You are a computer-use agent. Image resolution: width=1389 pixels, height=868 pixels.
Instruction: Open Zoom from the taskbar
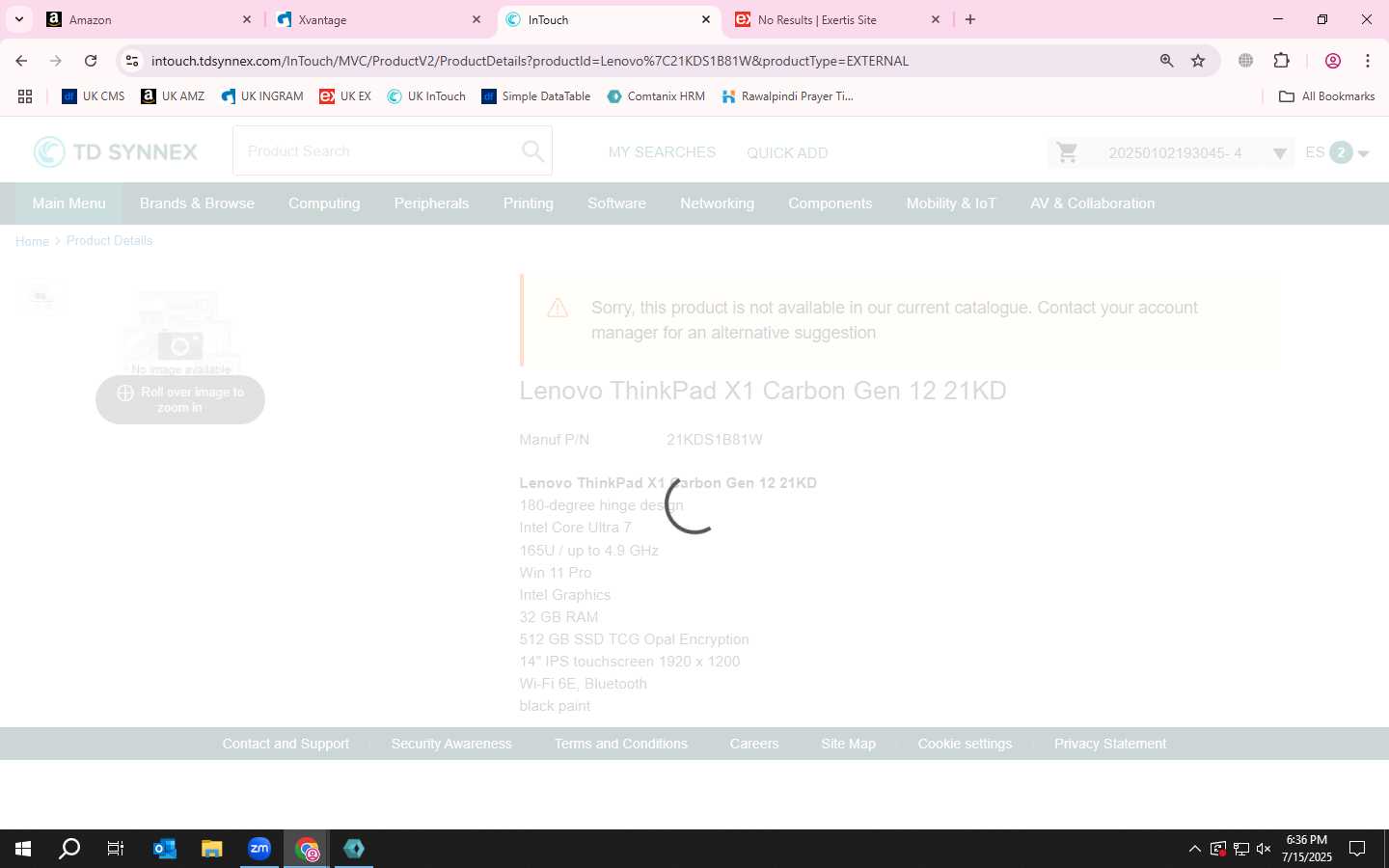(259, 849)
